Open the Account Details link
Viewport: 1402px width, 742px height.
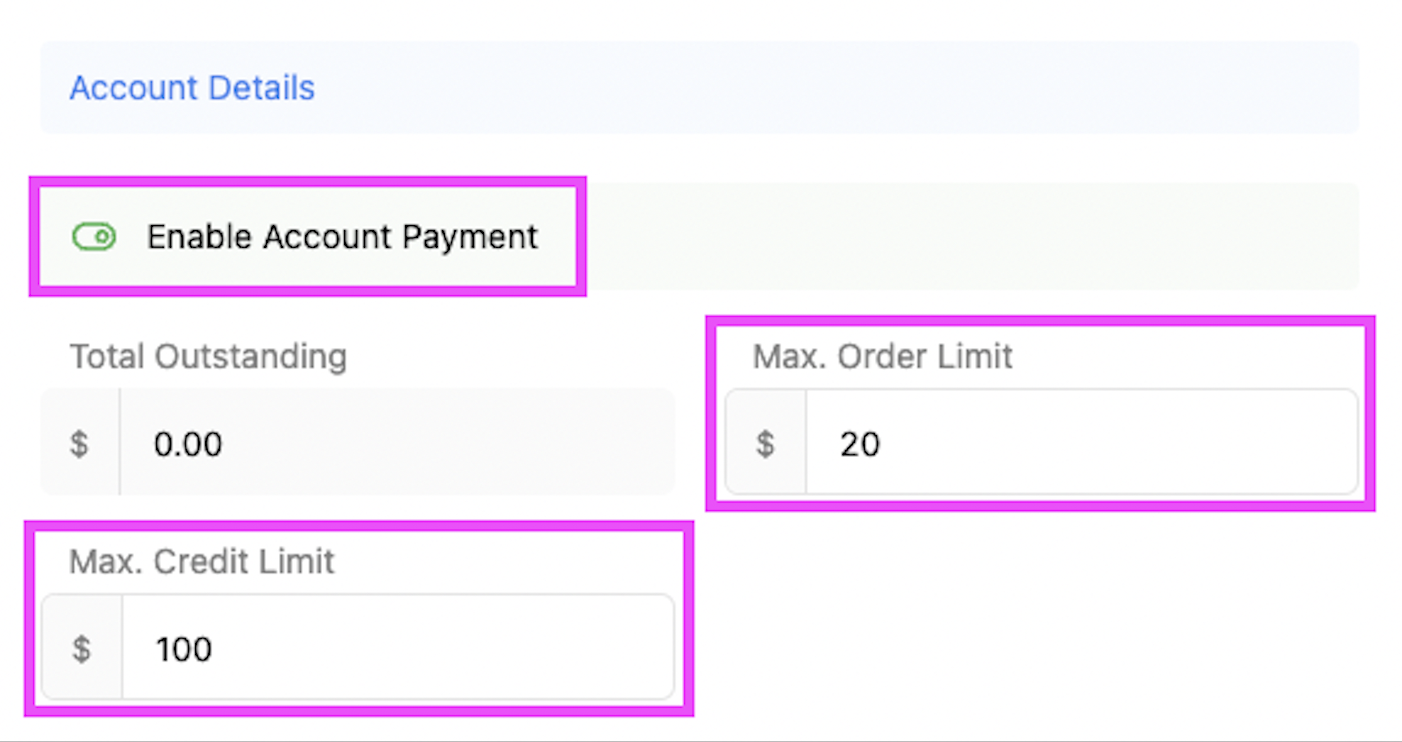[x=192, y=88]
